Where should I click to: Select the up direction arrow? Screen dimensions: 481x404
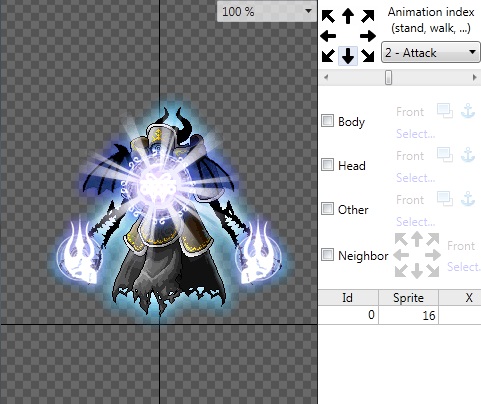[348, 16]
